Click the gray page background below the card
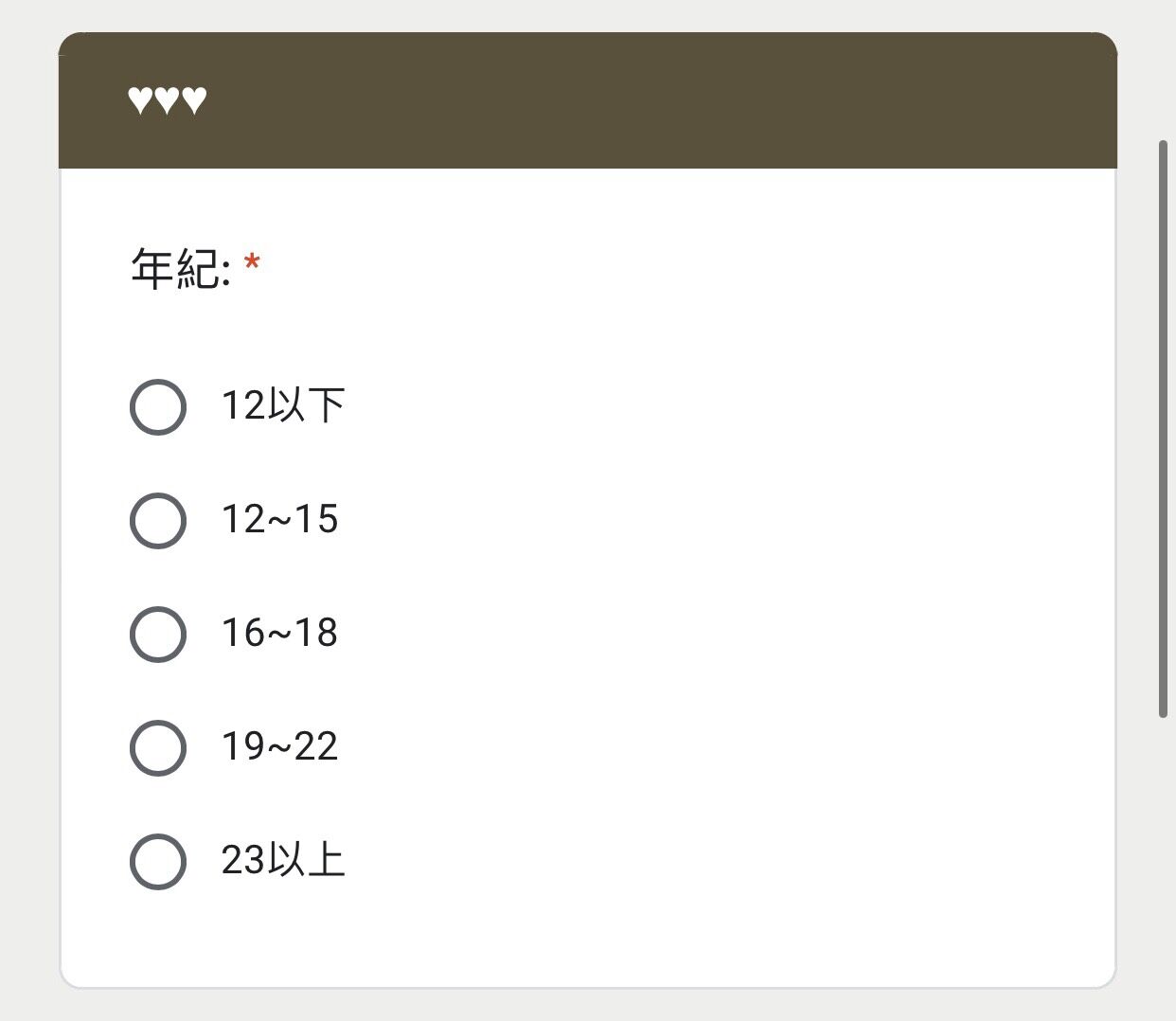The image size is (1176, 1021). point(588,1006)
